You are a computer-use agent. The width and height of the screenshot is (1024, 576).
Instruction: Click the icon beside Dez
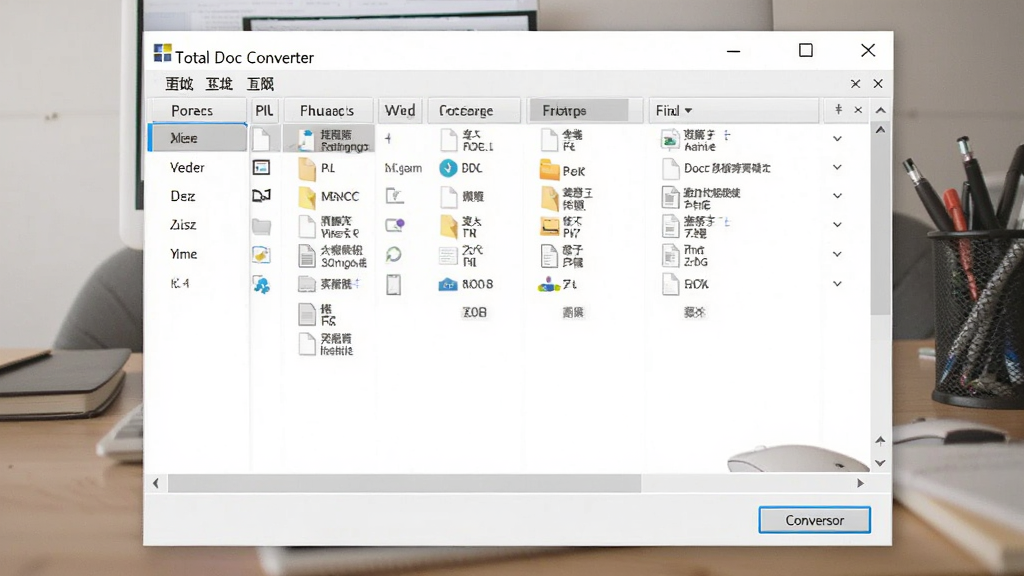(x=261, y=196)
